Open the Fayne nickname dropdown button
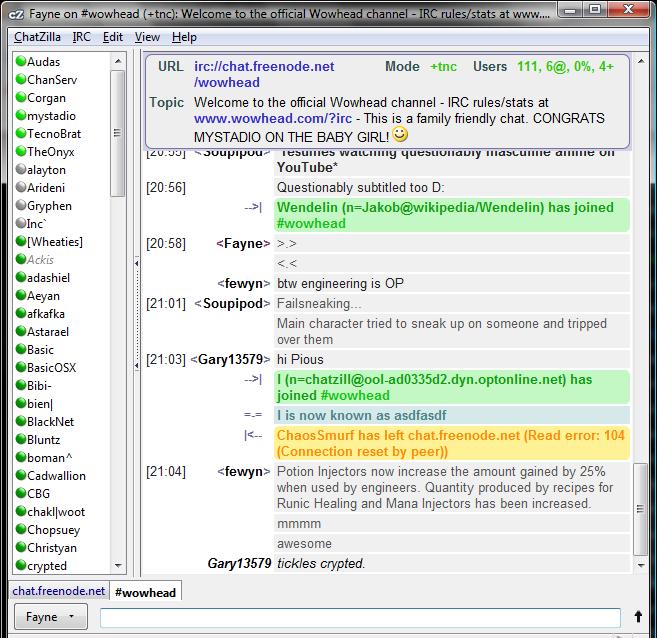Viewport: 657px width, 638px height. tap(49, 617)
